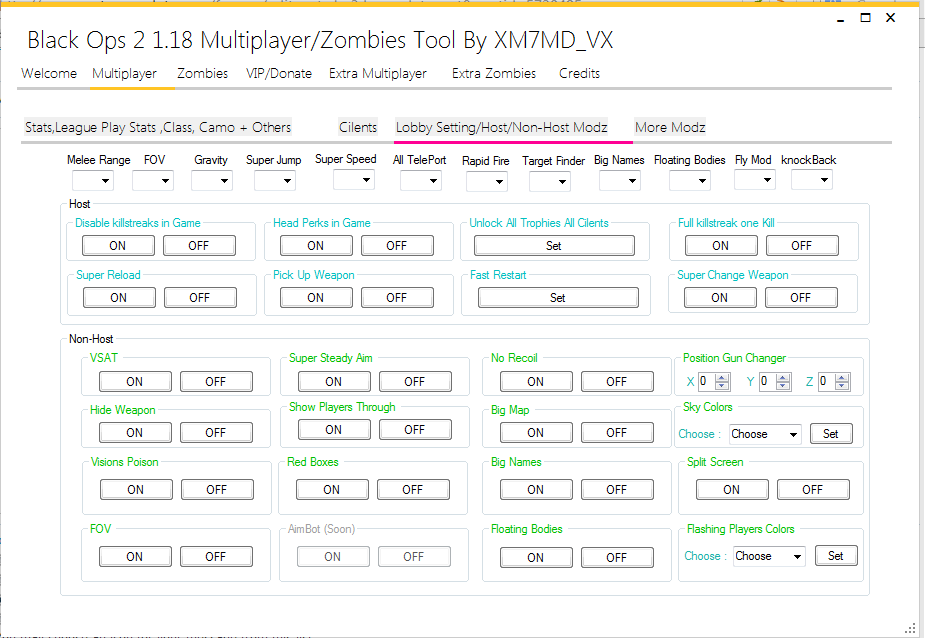Turn OFF Super Reload
This screenshot has width=925, height=638.
tap(200, 297)
